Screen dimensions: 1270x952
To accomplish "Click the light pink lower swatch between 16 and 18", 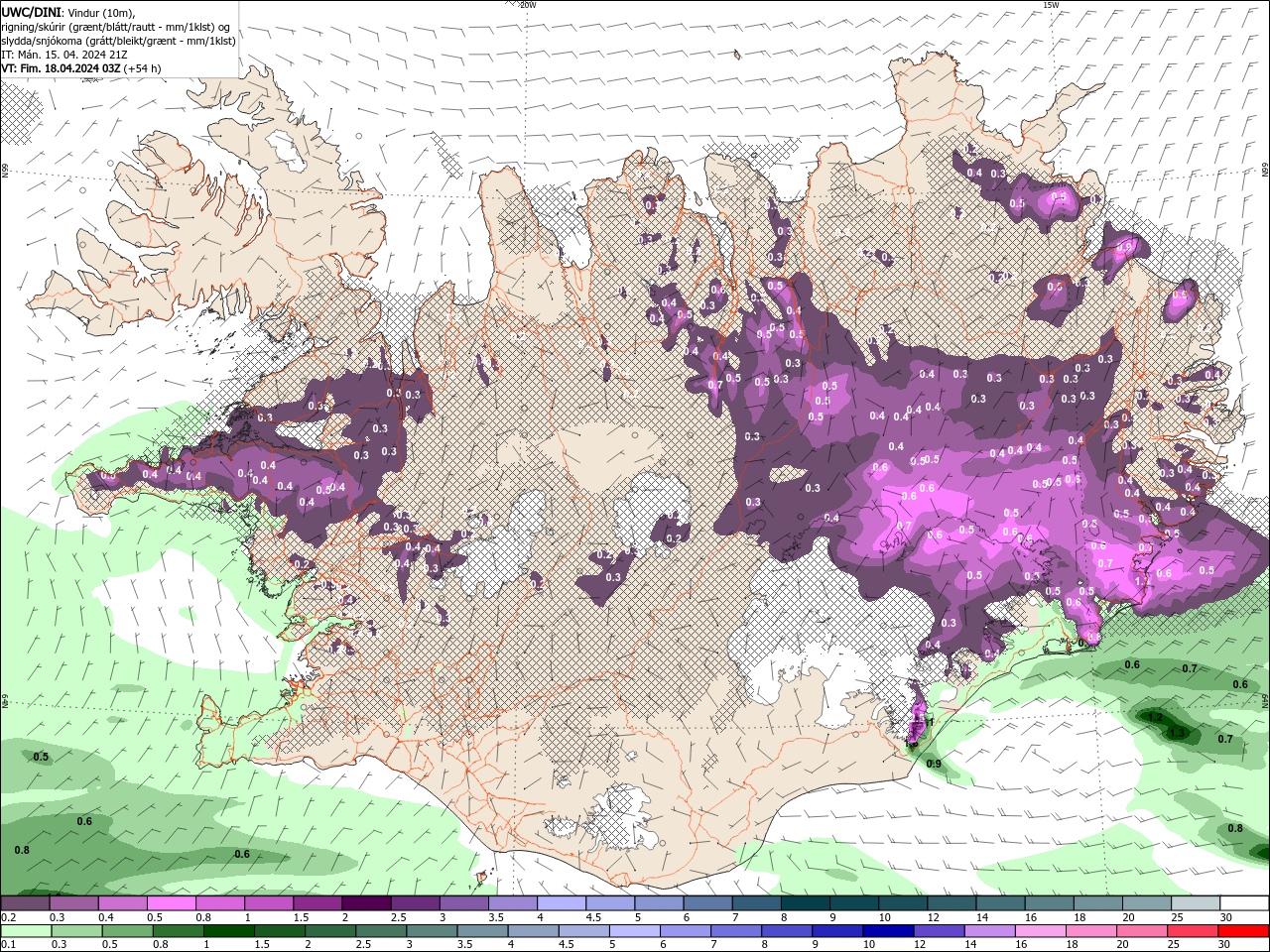I will point(1039,931).
